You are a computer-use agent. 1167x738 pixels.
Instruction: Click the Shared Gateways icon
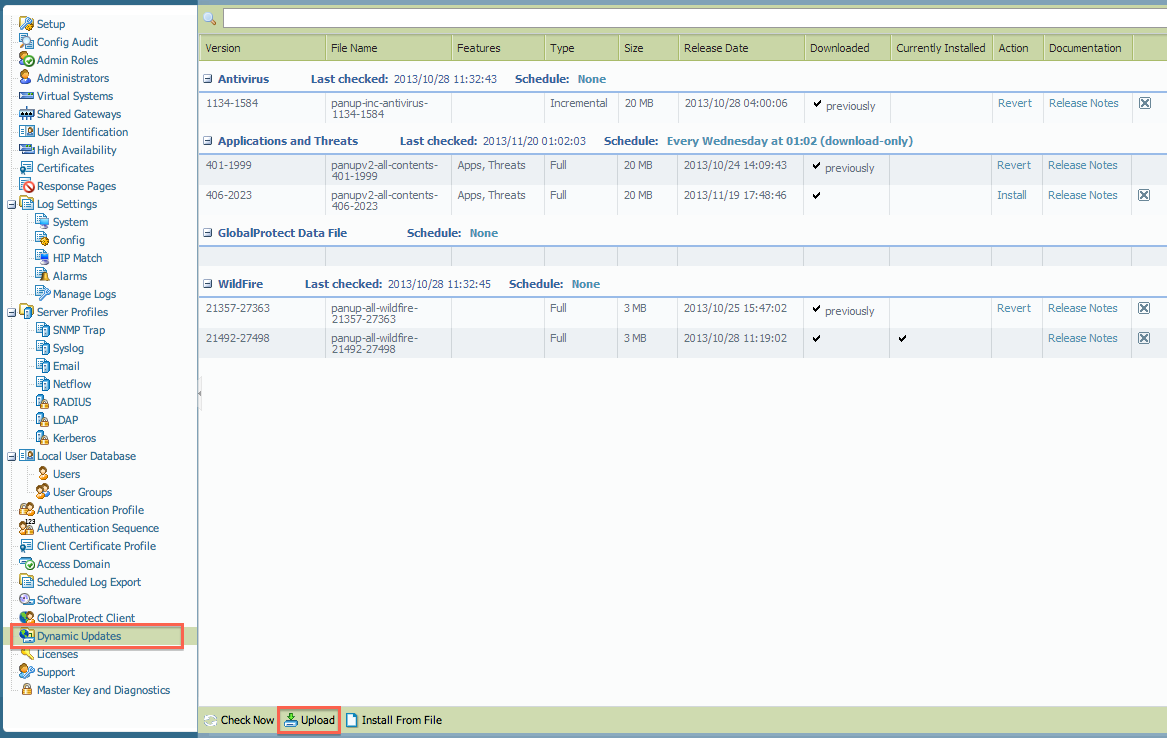click(x=26, y=114)
